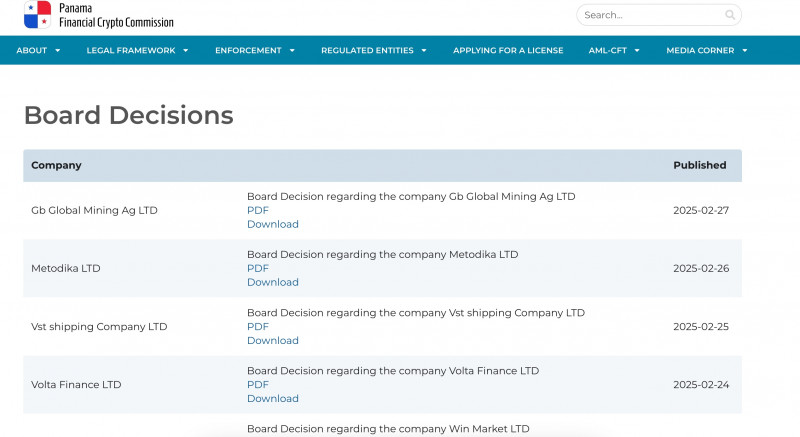800x437 pixels.
Task: Select company cell 'Gb Global Mining Ag LTD'
Action: point(94,210)
